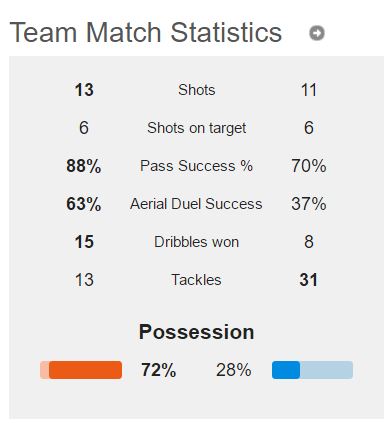The image size is (392, 436).
Task: Click the Possession heading
Action: pos(196,332)
